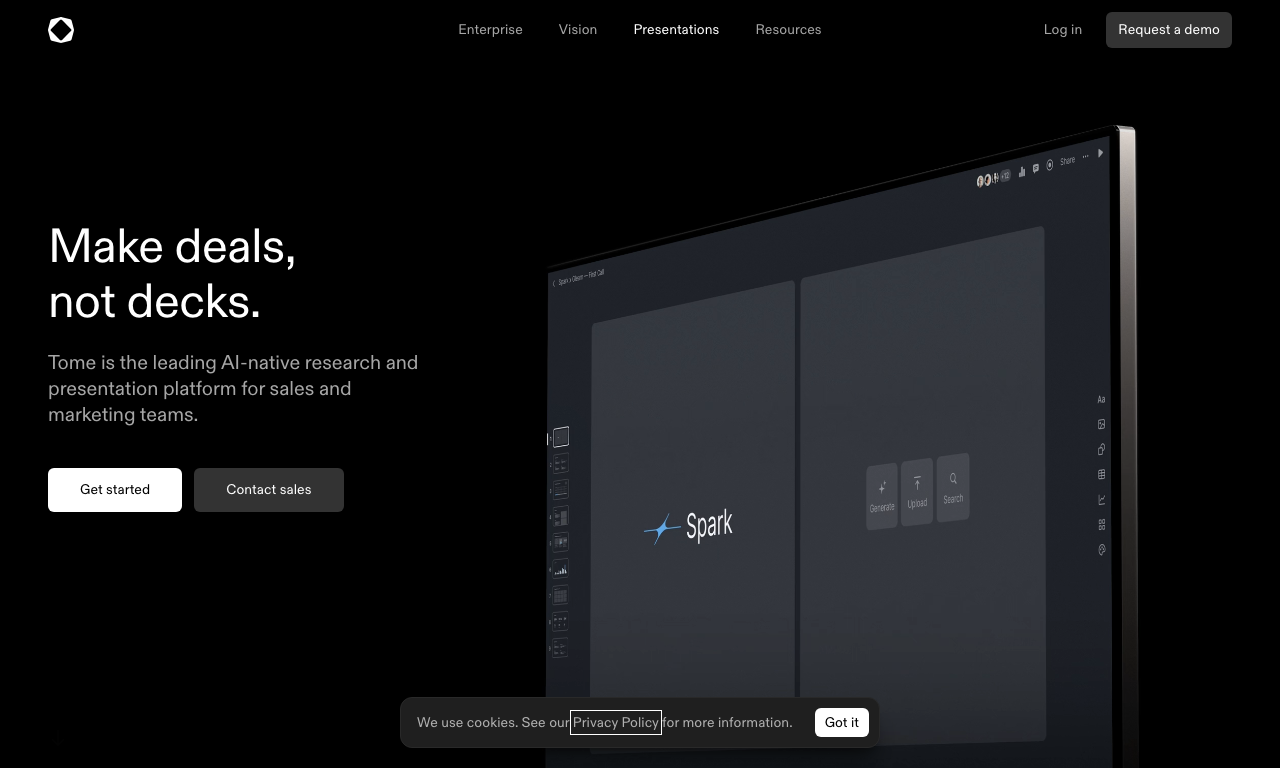Select the bar chart slide thumbnail
The image size is (1280, 768).
(x=561, y=568)
